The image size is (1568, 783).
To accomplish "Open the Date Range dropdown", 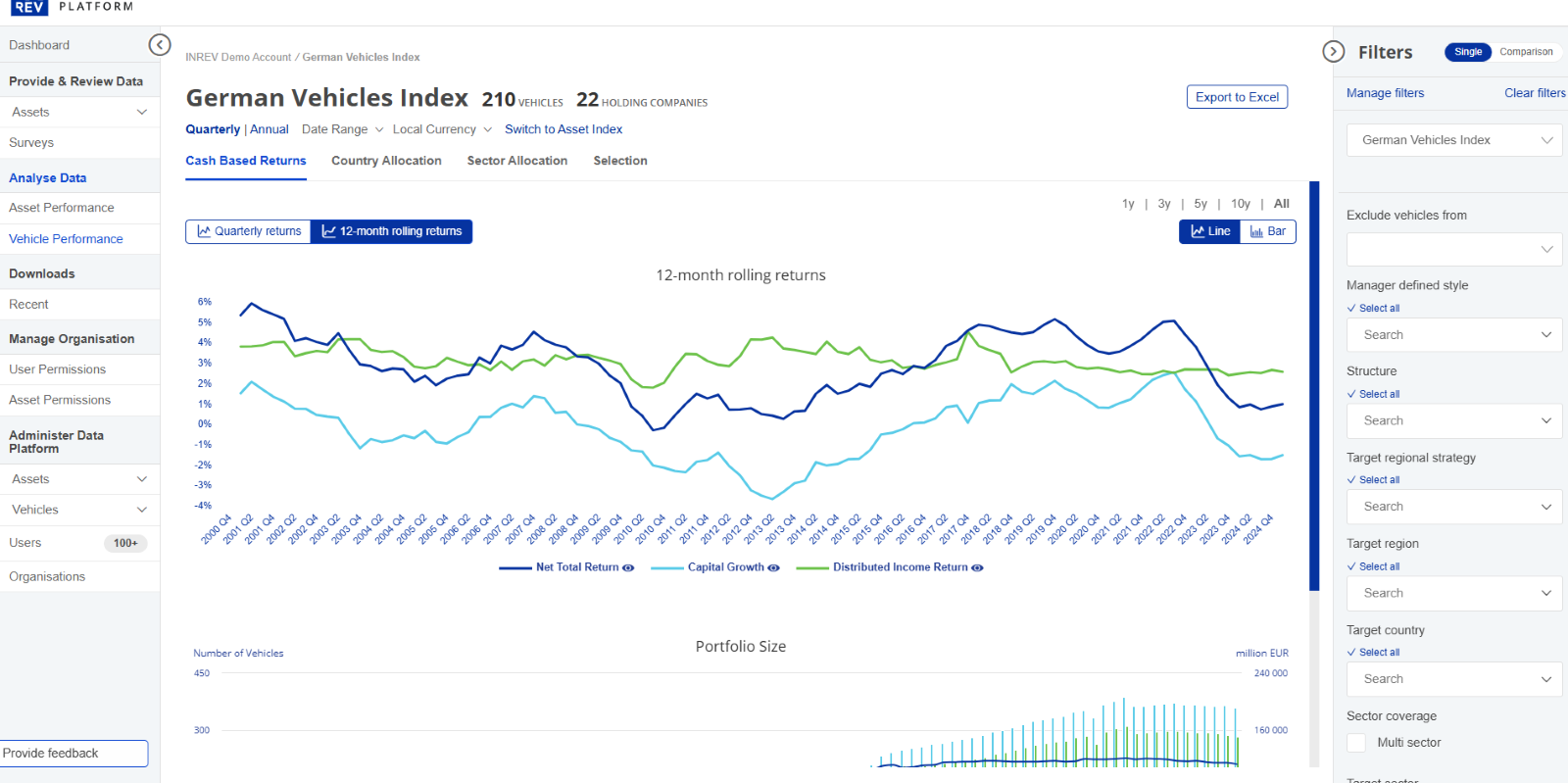I will click(342, 129).
